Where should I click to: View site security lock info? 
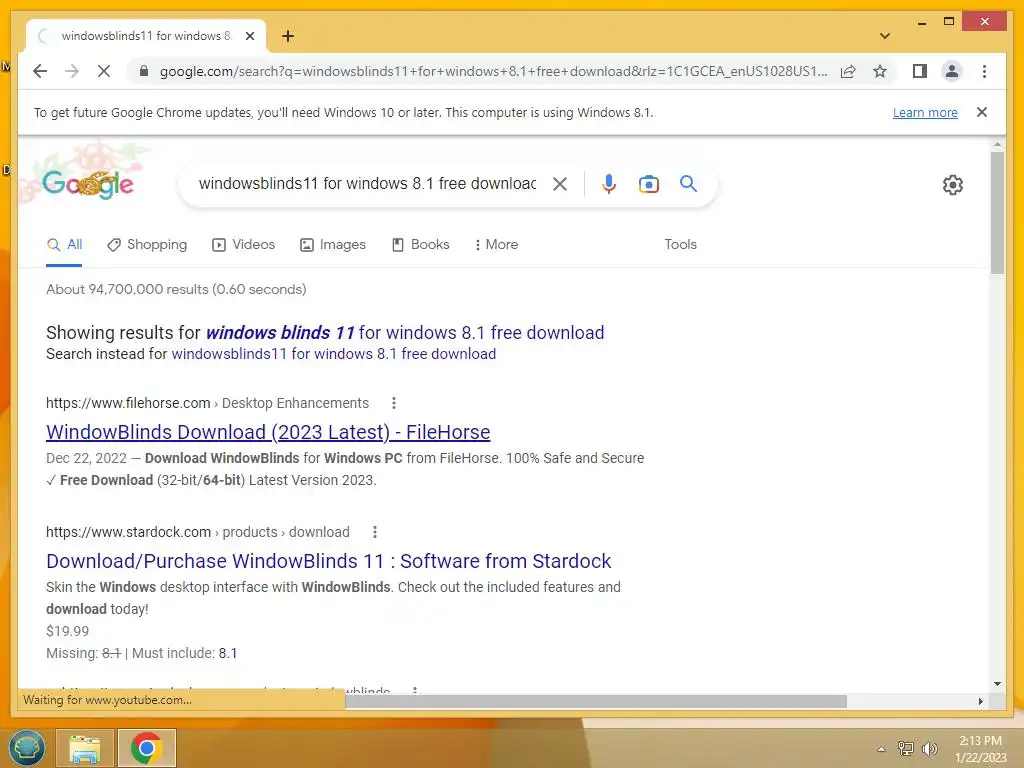[144, 71]
